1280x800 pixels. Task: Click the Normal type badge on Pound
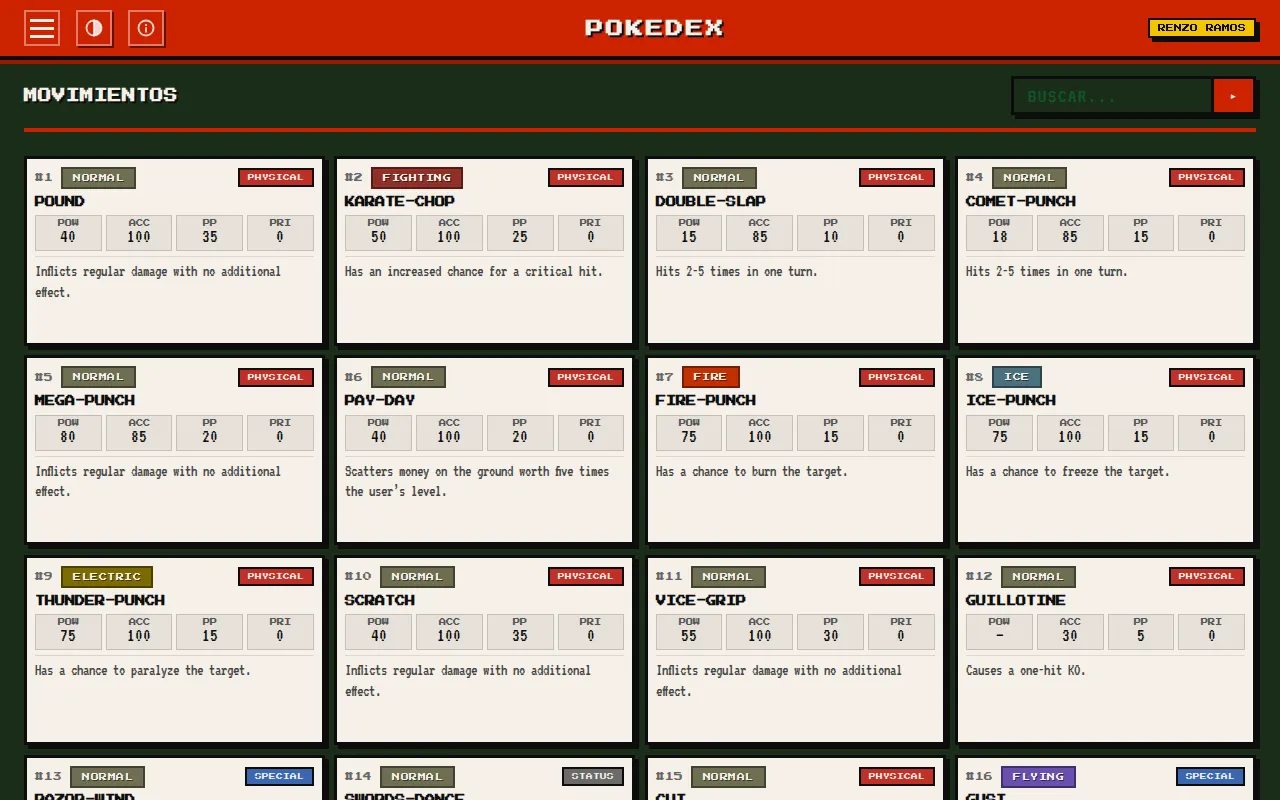point(98,178)
